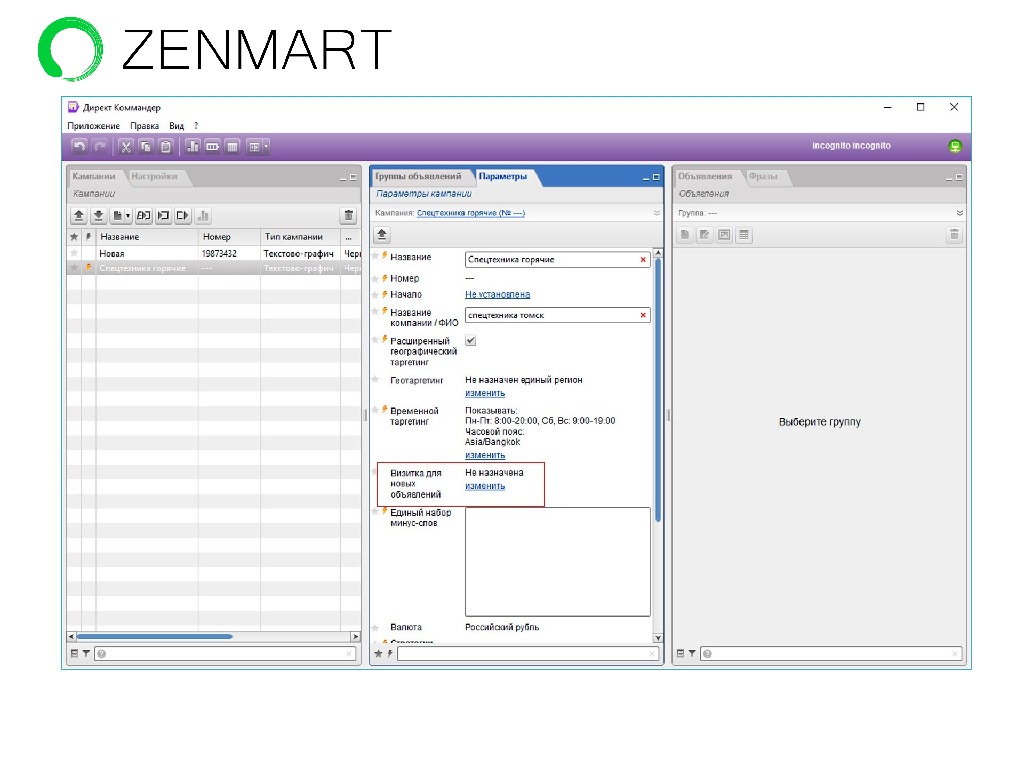Image resolution: width=1024 pixels, height=768 pixels.
Task: Click the image ad icon in Объявления toolbar
Action: pos(724,234)
